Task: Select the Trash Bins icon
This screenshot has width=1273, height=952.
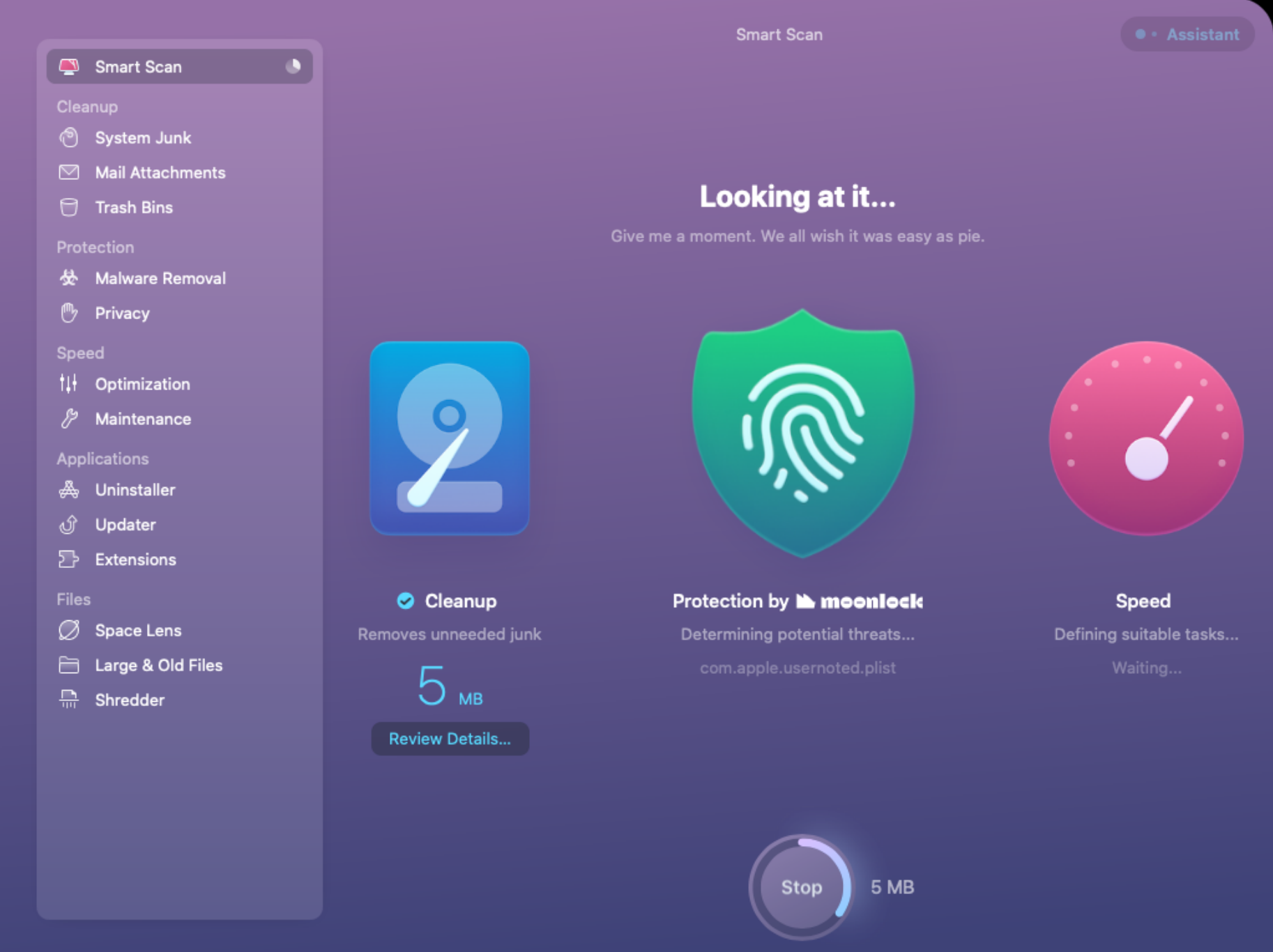Action: click(69, 208)
